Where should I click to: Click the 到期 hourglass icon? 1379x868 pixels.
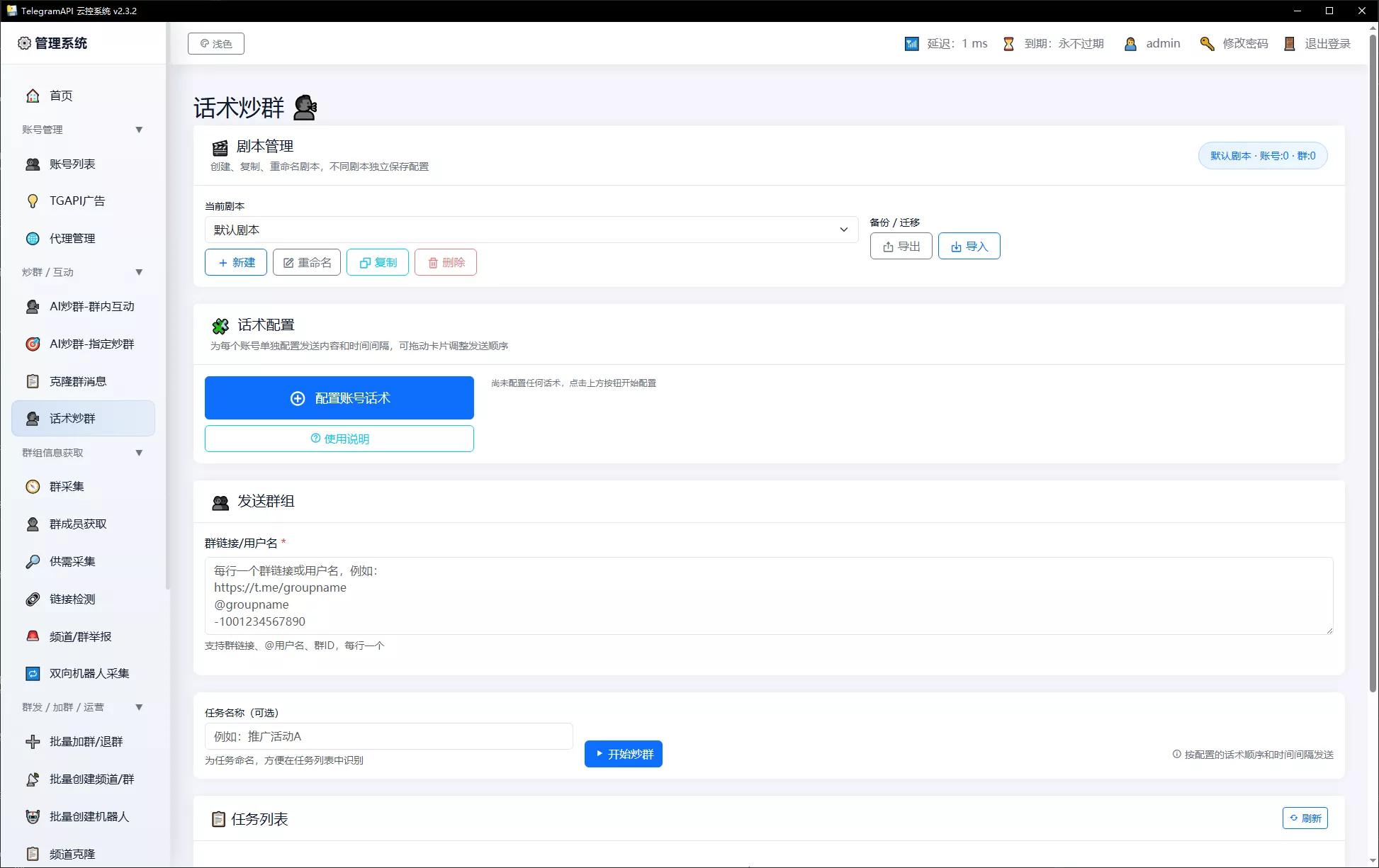click(x=1008, y=44)
